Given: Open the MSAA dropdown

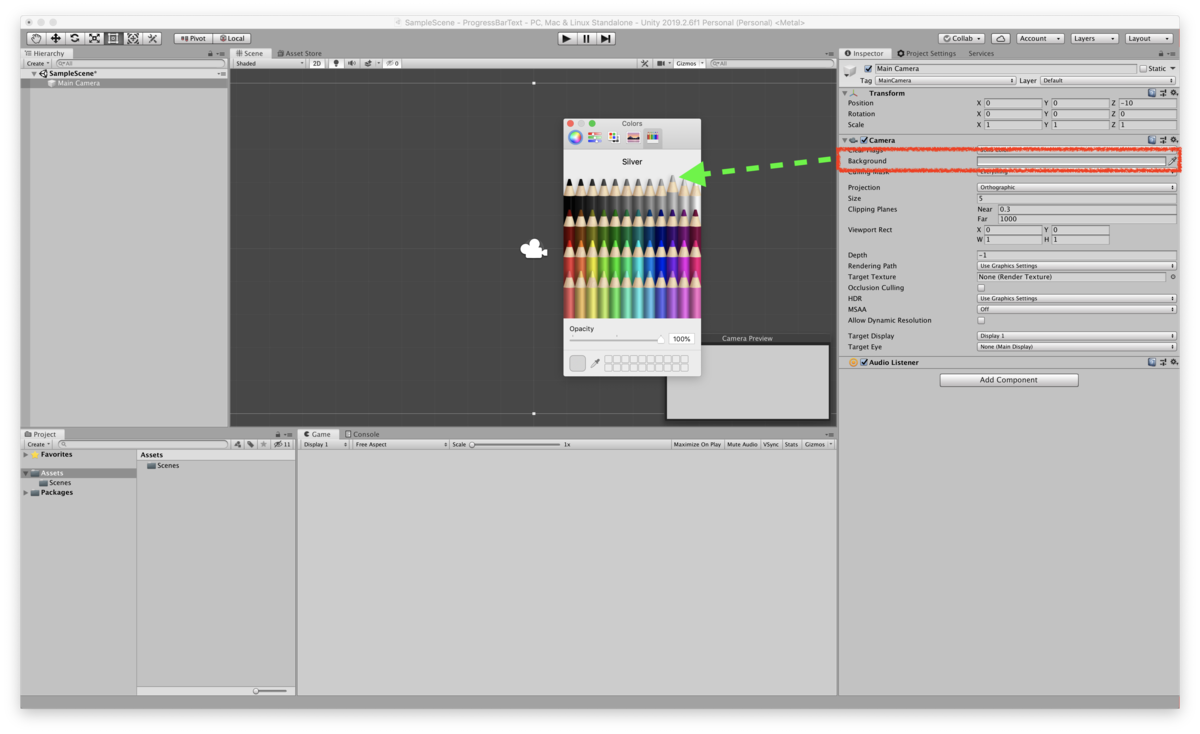Looking at the screenshot, I should 1076,309.
